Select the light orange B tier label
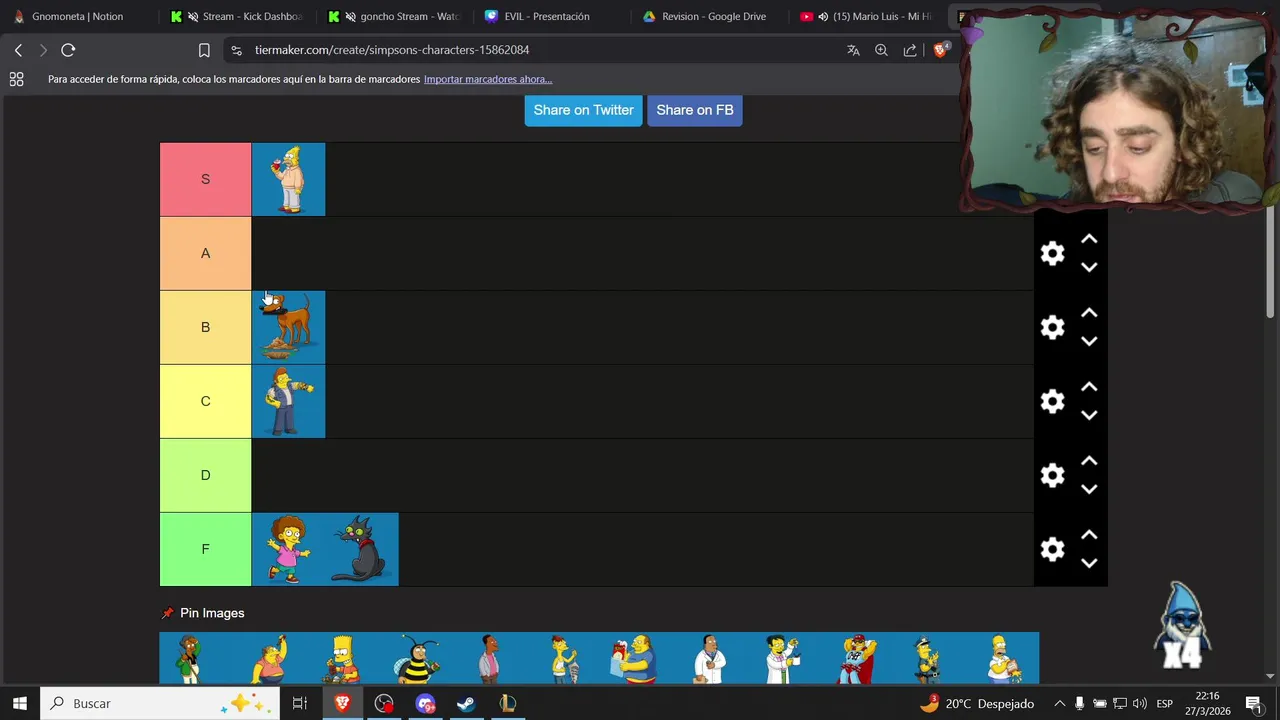The height and width of the screenshot is (720, 1280). pos(205,327)
